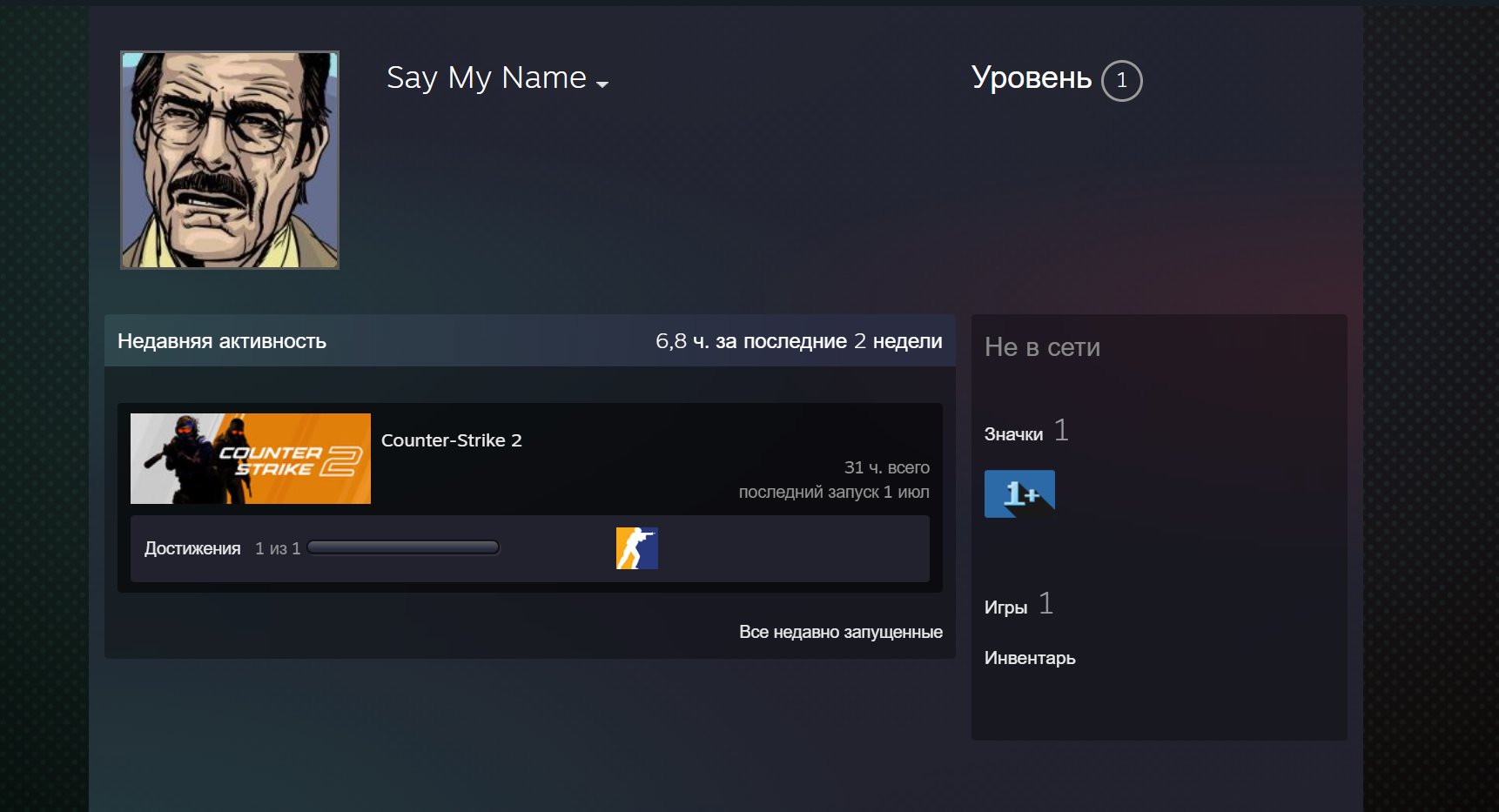Open the Counter-Strike 2 game banner
This screenshot has width=1499, height=812.
pos(251,459)
